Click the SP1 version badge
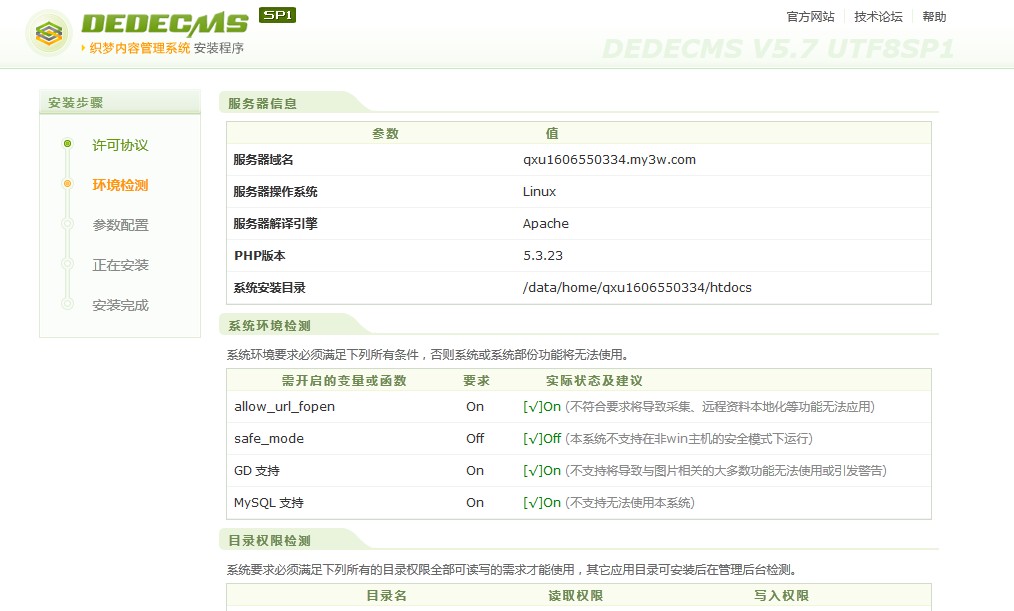Screen dimensions: 1014x611 pyautogui.click(x=277, y=15)
